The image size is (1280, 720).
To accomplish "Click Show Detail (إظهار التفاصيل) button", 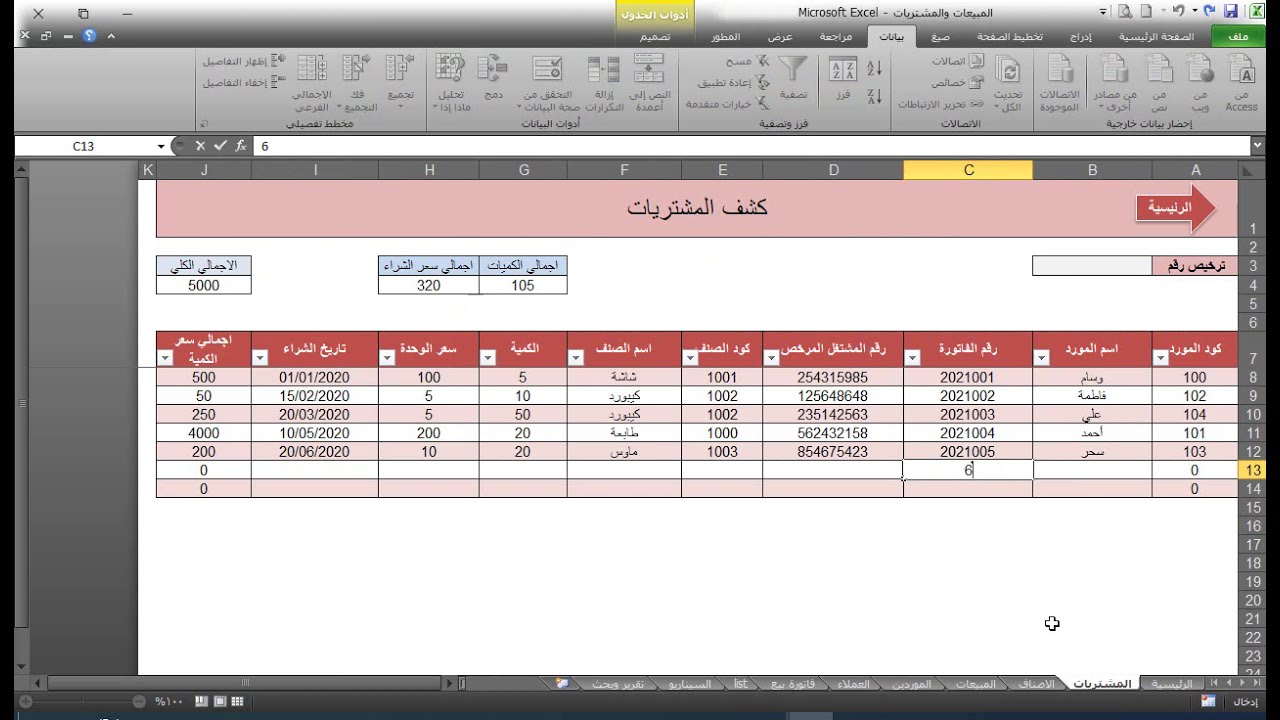I will [244, 61].
